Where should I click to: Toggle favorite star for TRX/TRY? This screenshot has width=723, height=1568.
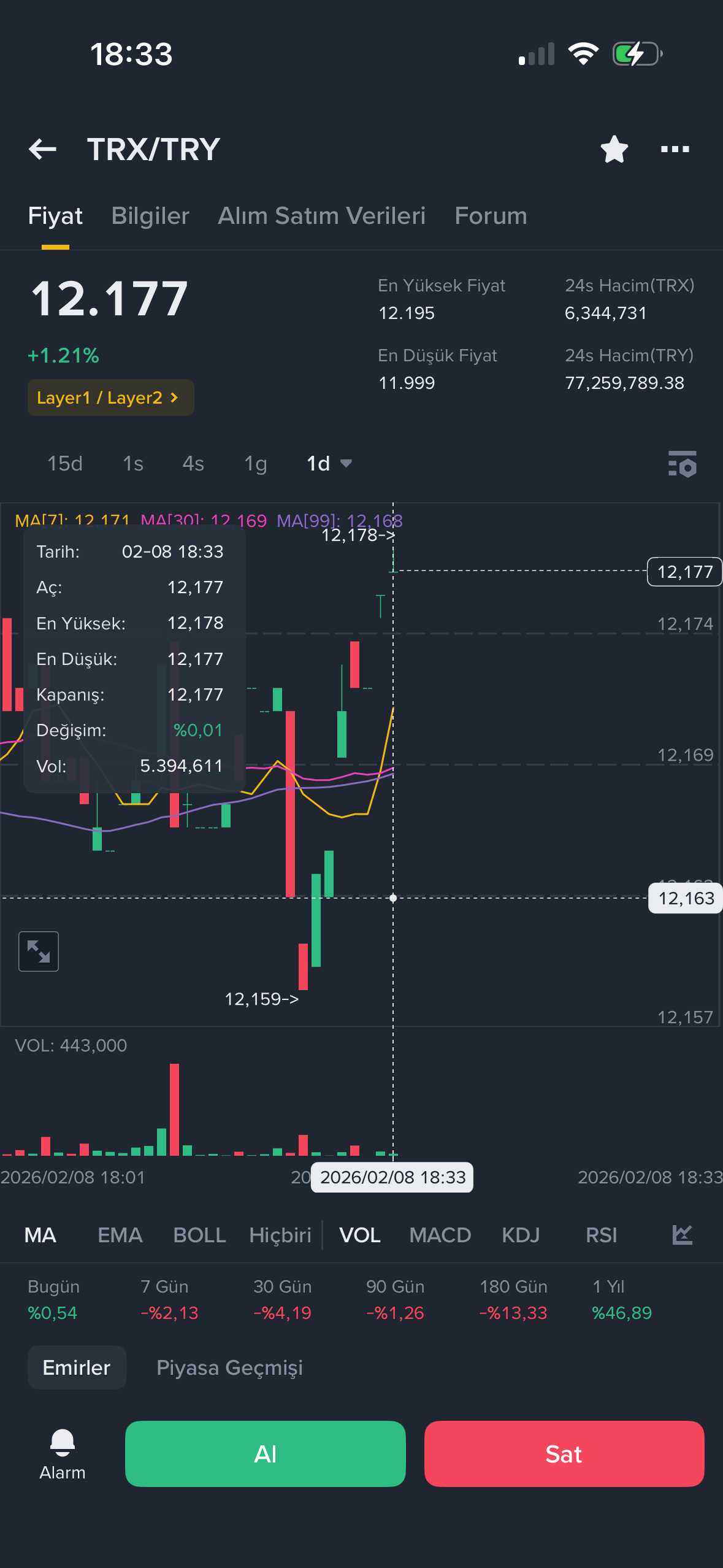(614, 149)
